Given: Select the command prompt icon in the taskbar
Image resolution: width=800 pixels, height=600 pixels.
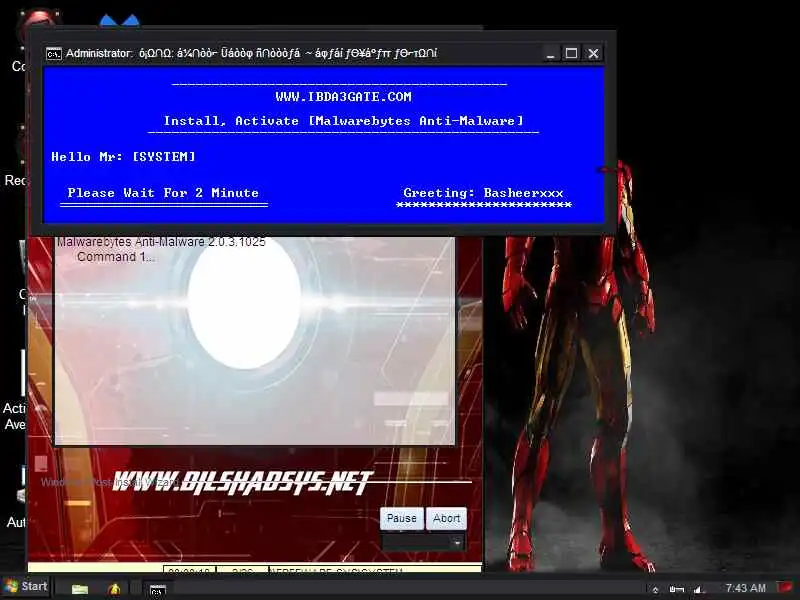Looking at the screenshot, I should click(x=158, y=590).
